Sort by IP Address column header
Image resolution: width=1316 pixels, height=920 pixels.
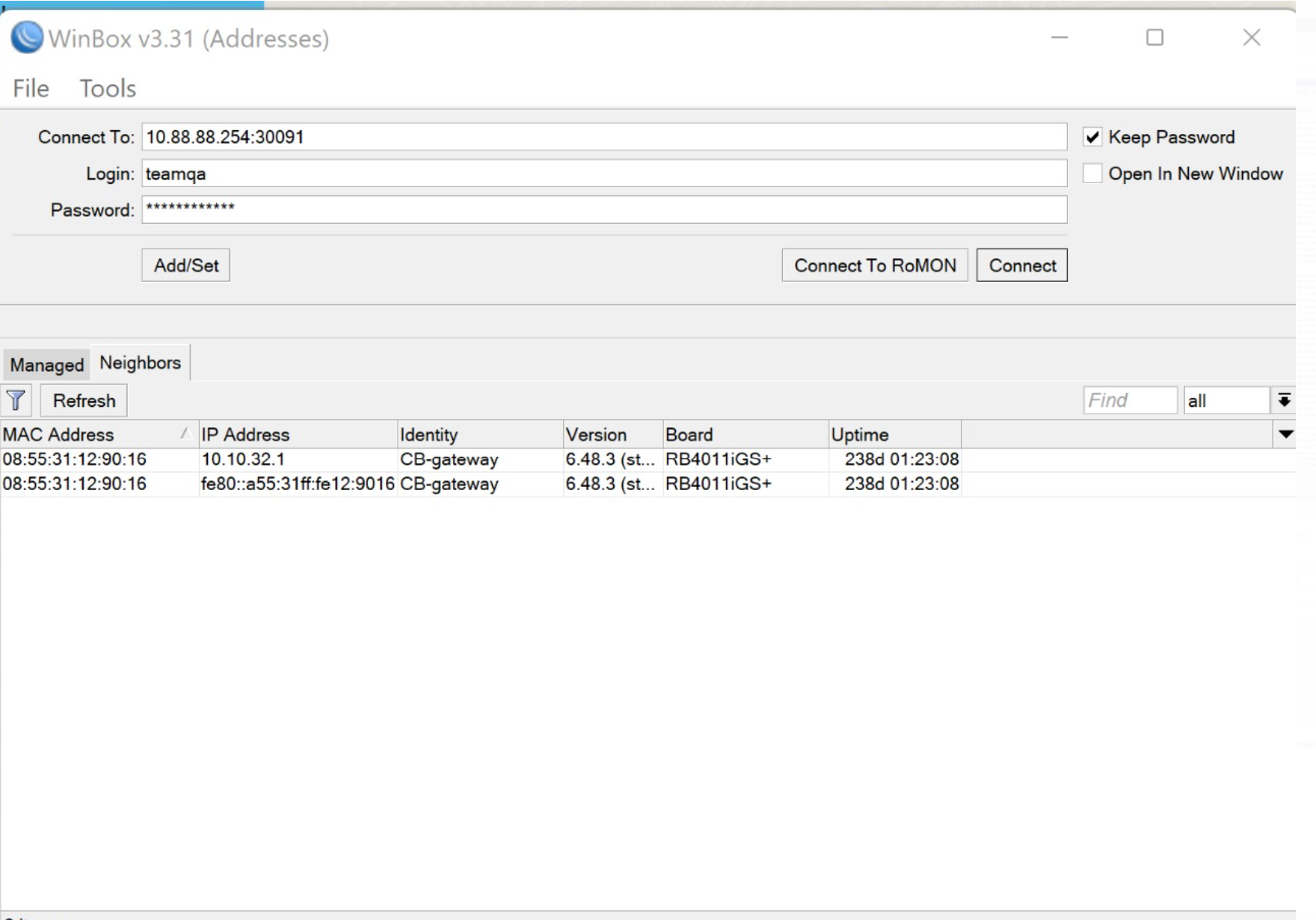coord(298,435)
